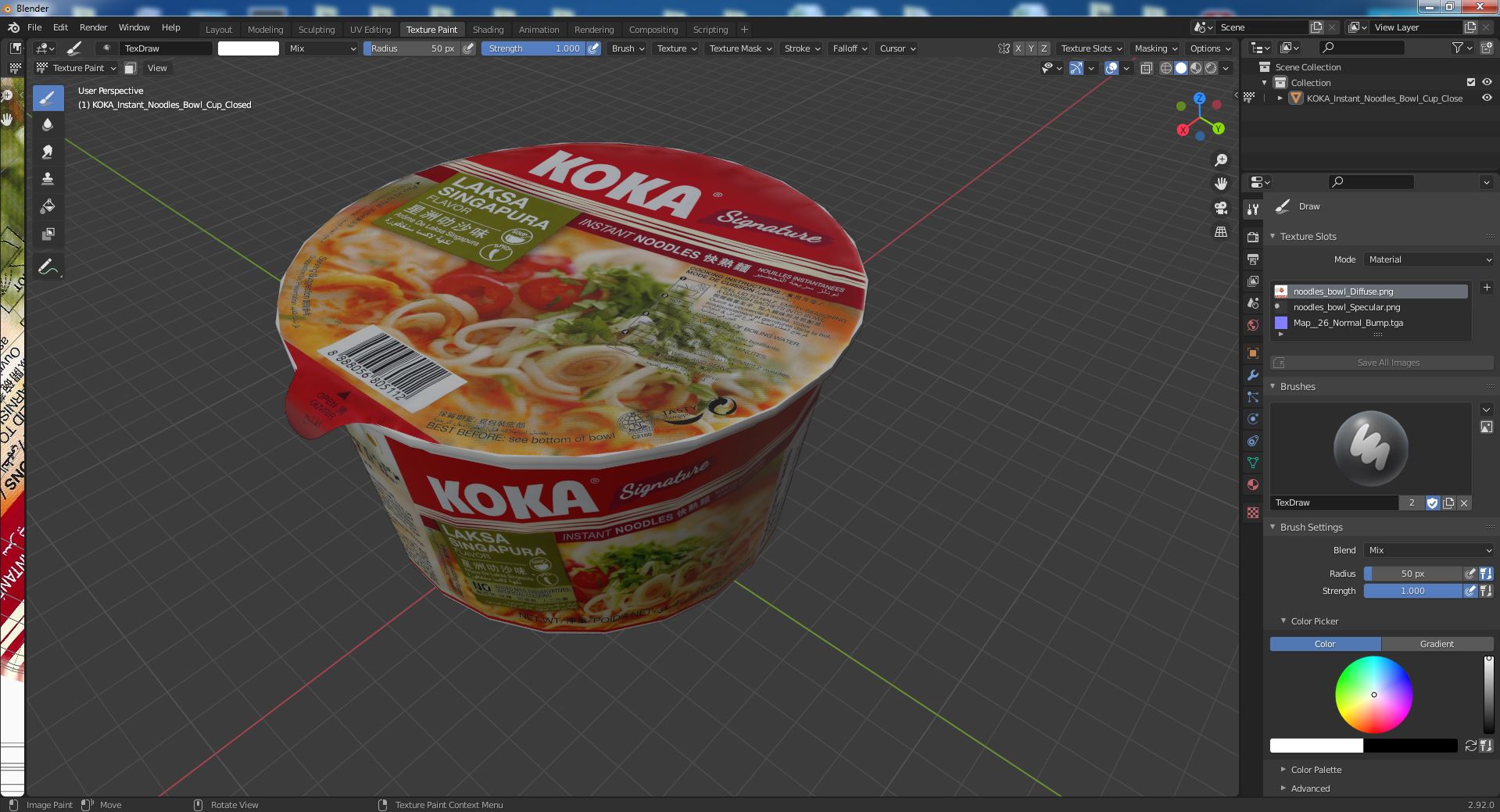Toggle strength pen pressure in header
The height and width of the screenshot is (812, 1500).
pyautogui.click(x=594, y=48)
